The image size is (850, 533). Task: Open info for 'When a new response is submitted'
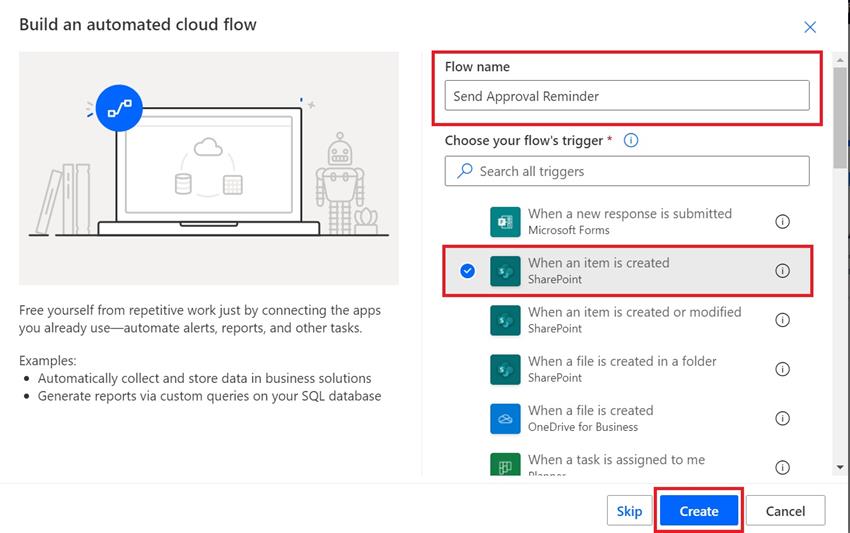[x=782, y=221]
